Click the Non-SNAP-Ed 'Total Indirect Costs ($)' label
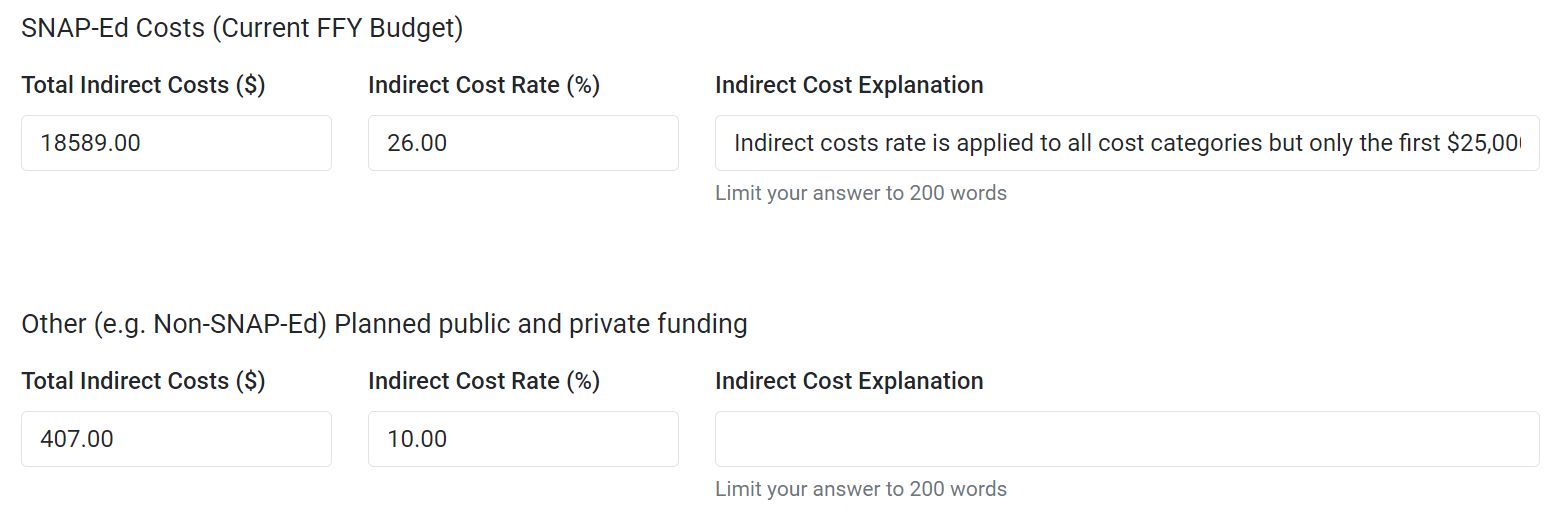This screenshot has width=1554, height=515. click(143, 382)
